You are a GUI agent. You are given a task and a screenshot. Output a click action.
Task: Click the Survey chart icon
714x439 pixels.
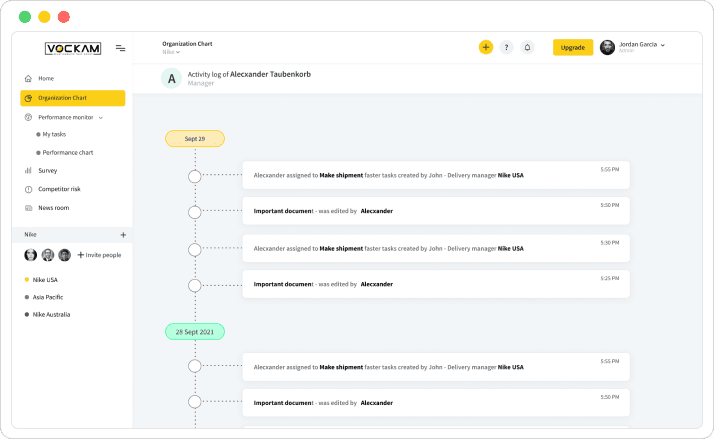pos(28,170)
